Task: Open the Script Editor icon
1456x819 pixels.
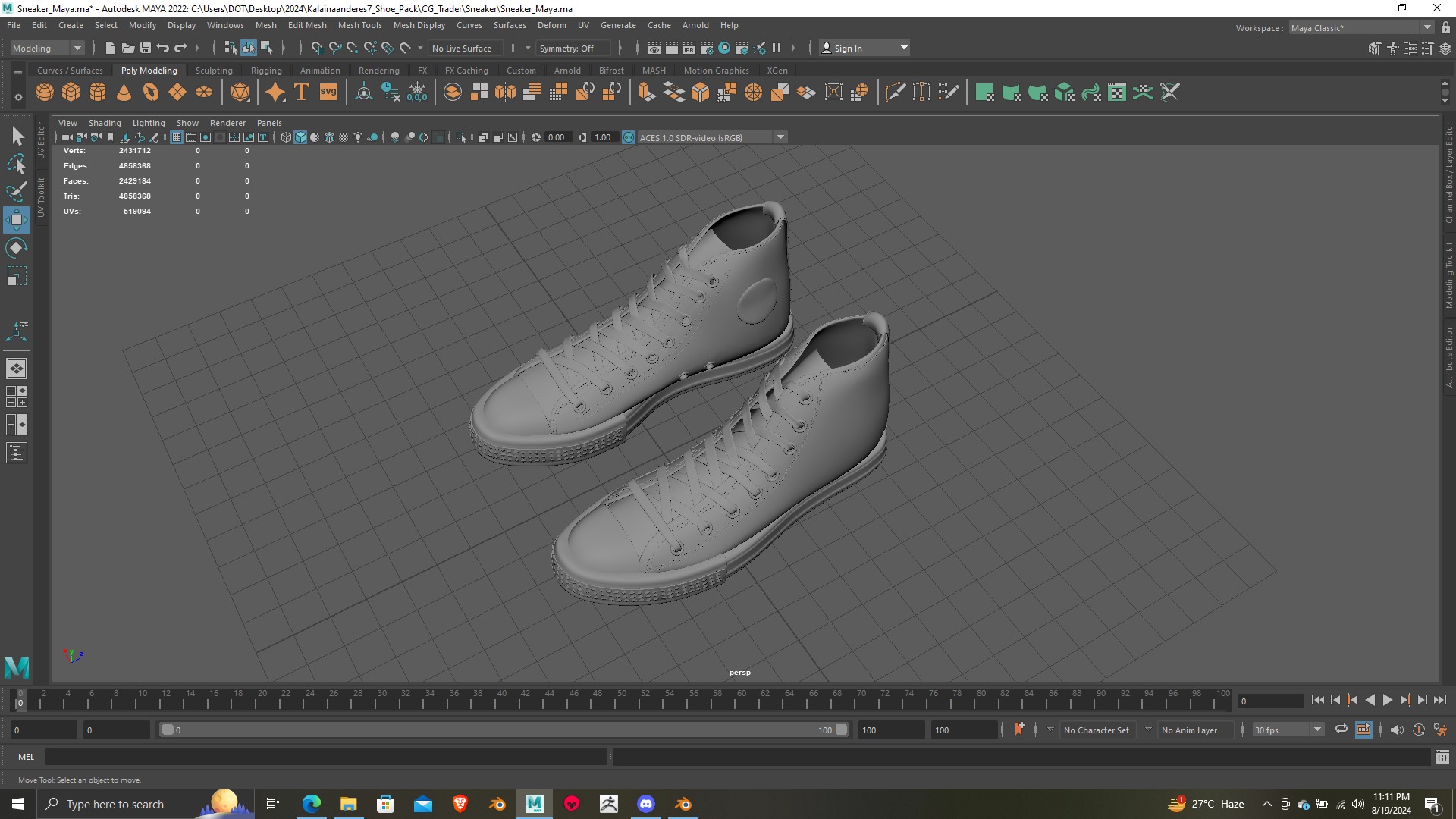Action: point(1442,757)
